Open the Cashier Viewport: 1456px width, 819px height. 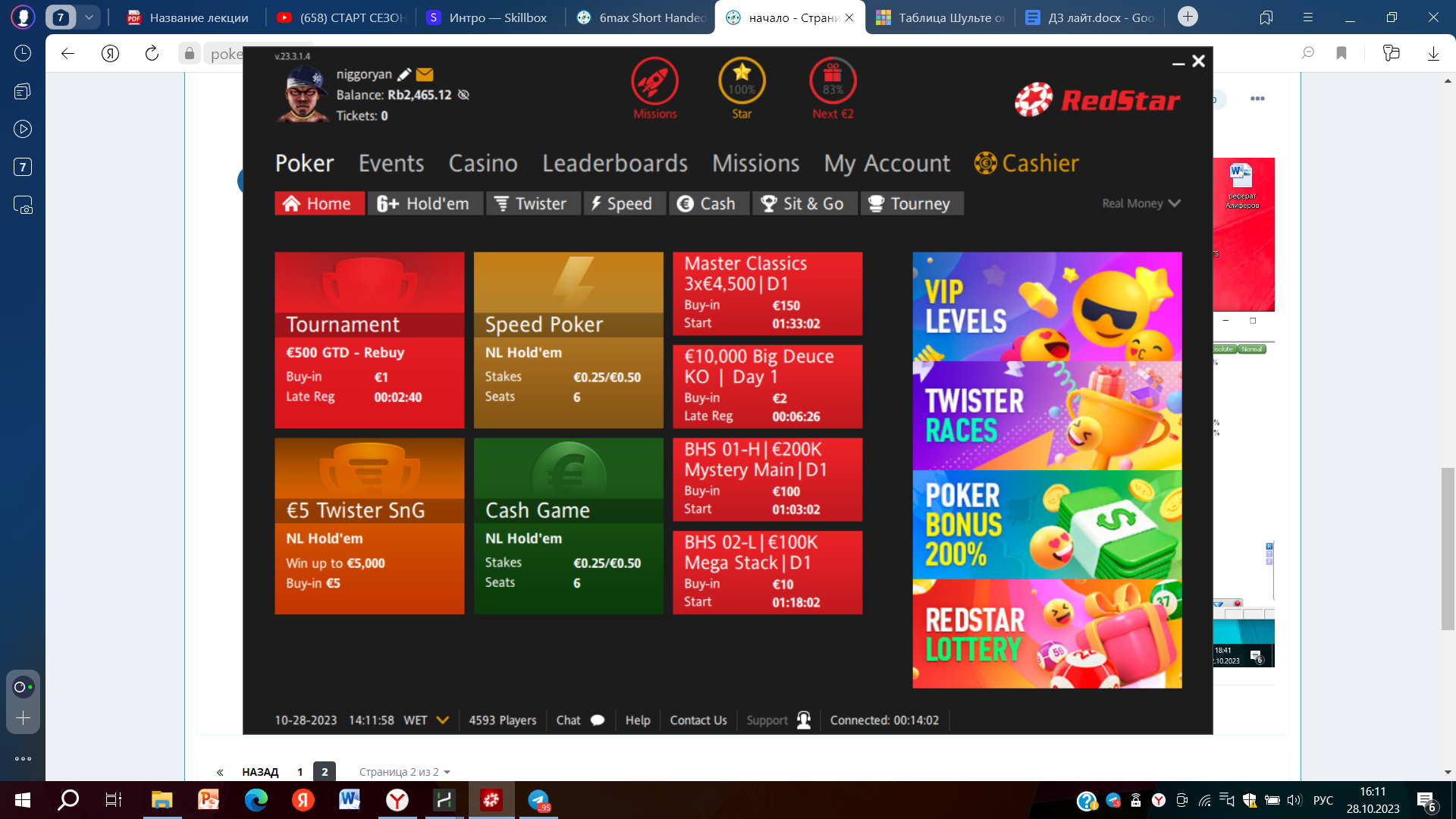pyautogui.click(x=1026, y=163)
